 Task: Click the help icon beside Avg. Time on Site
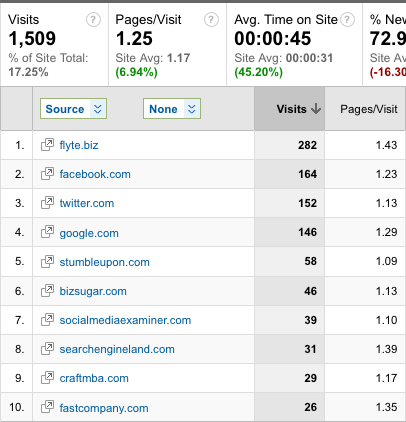pos(348,20)
